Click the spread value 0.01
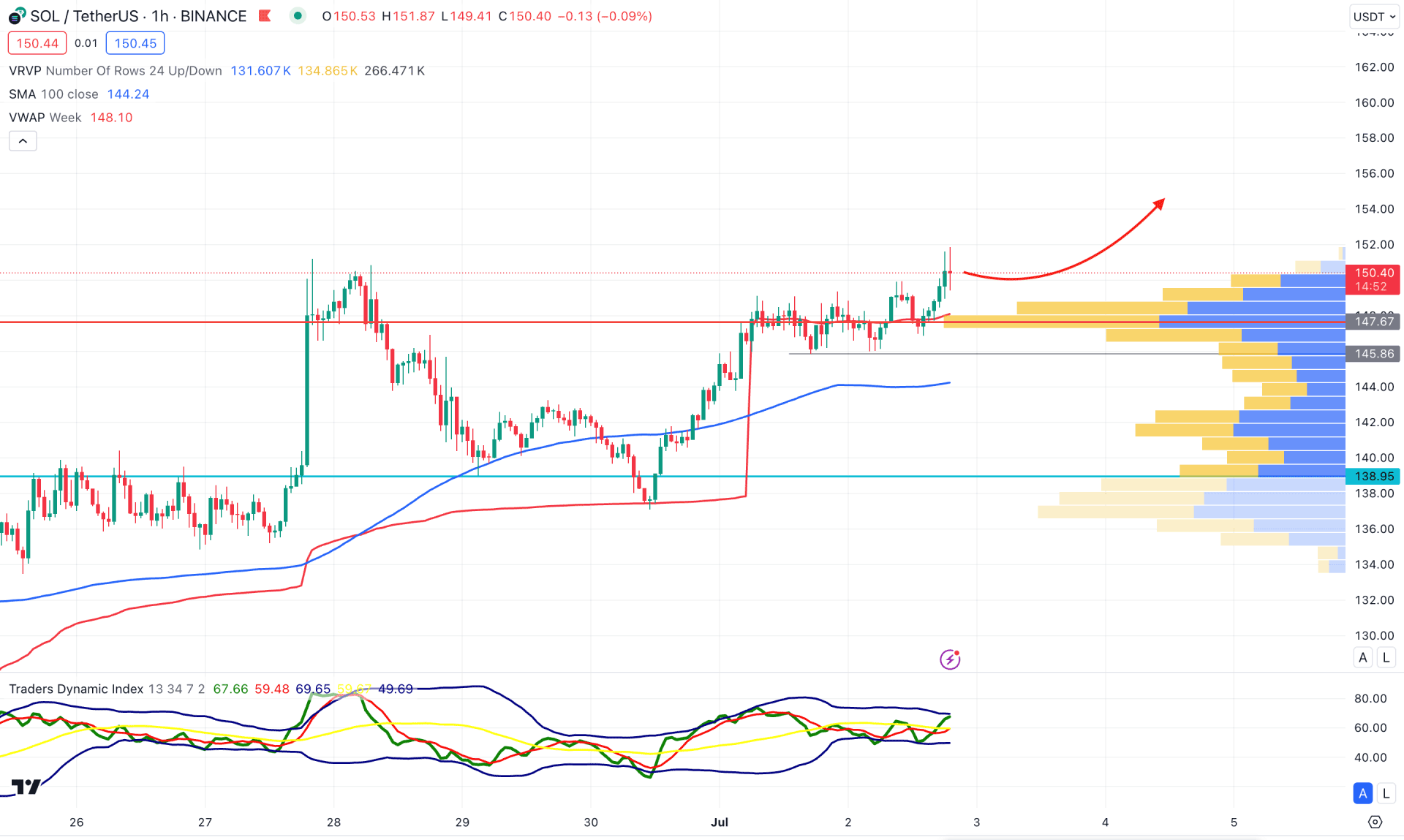1404x840 pixels. (86, 43)
